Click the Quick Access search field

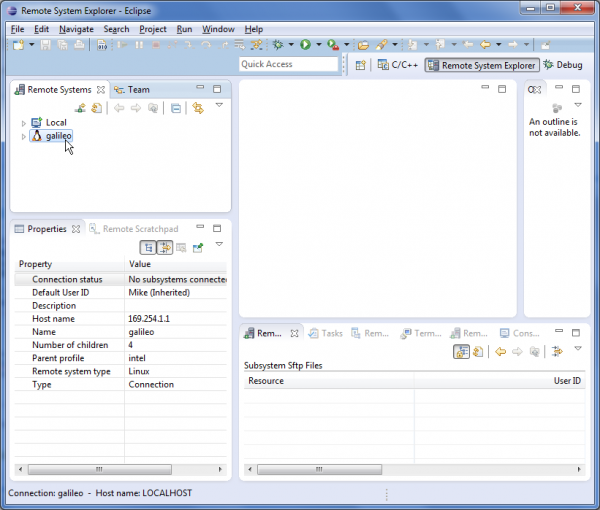pyautogui.click(x=289, y=64)
